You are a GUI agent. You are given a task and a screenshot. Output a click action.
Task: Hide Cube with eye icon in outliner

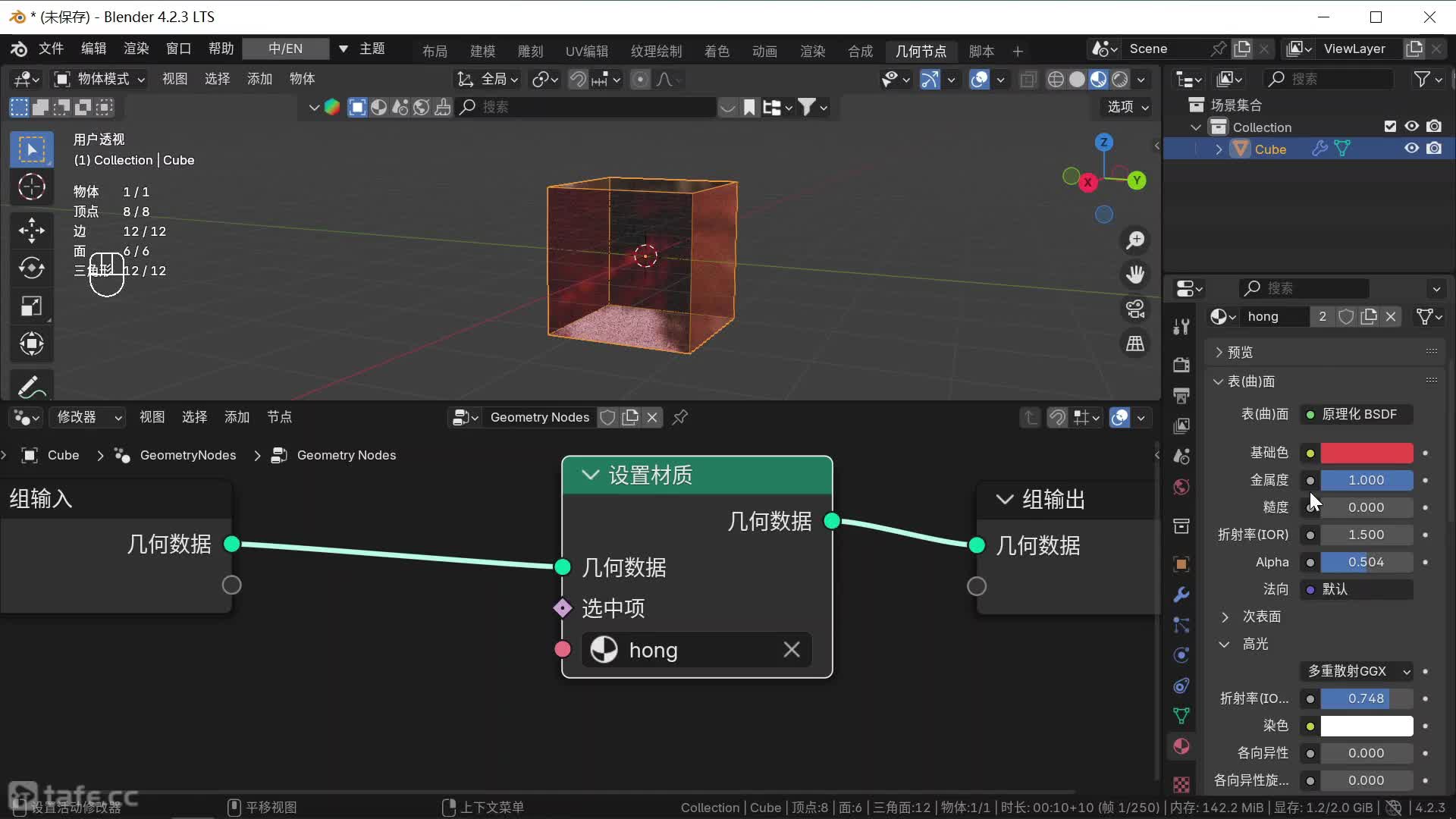pos(1411,149)
